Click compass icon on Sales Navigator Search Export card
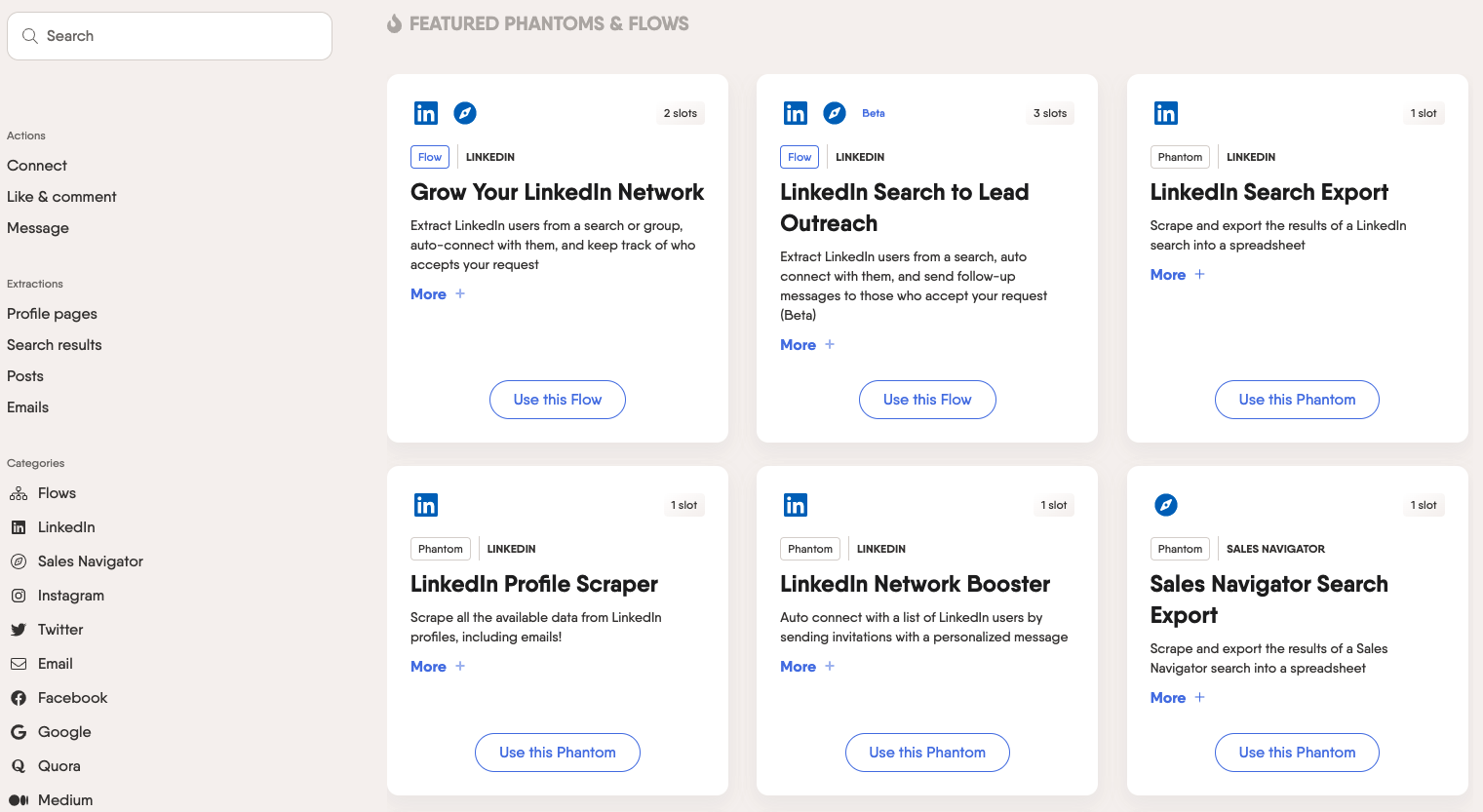The height and width of the screenshot is (812, 1483). click(x=1166, y=505)
